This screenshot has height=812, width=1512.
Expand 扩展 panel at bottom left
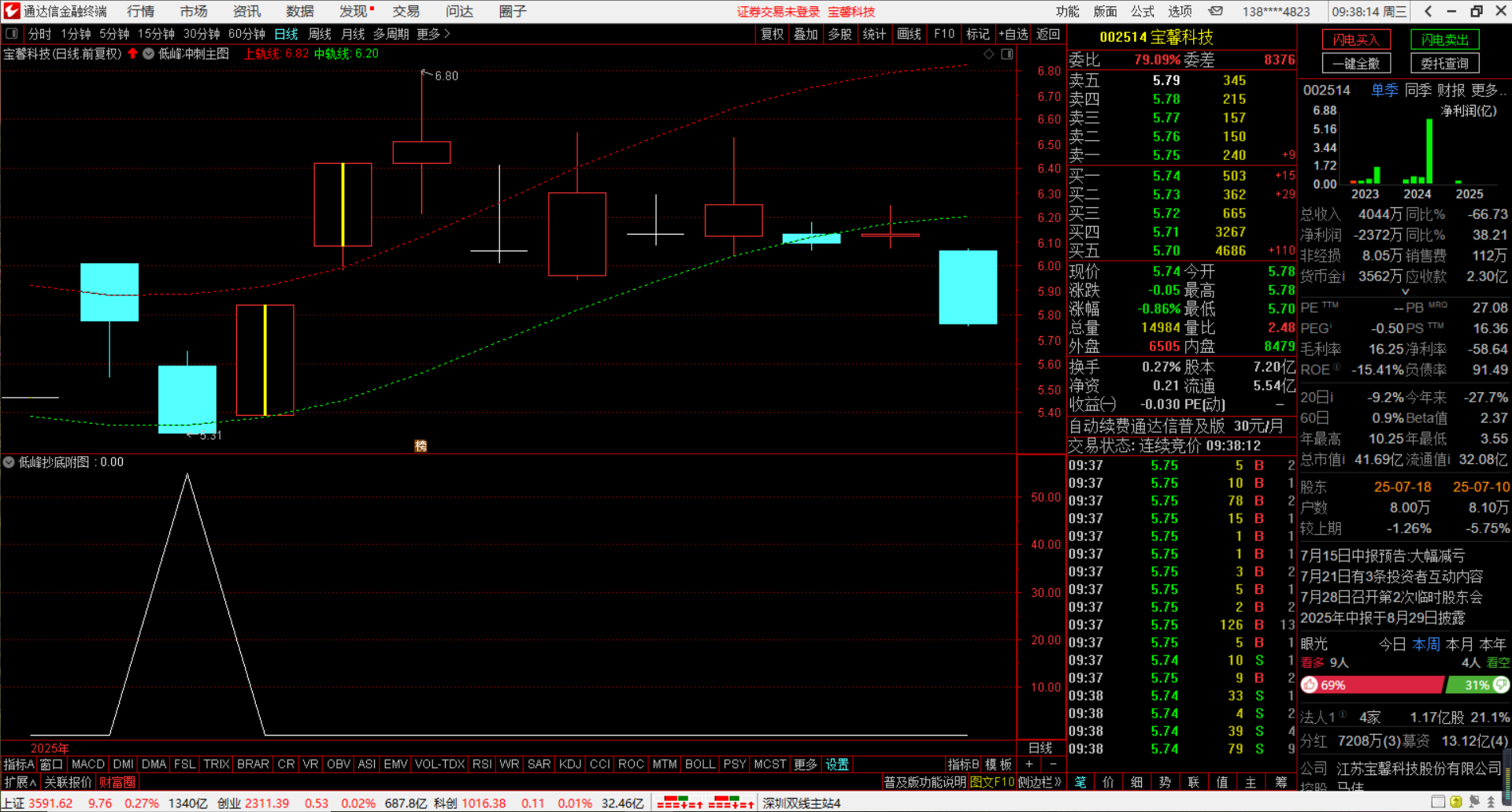point(20,782)
